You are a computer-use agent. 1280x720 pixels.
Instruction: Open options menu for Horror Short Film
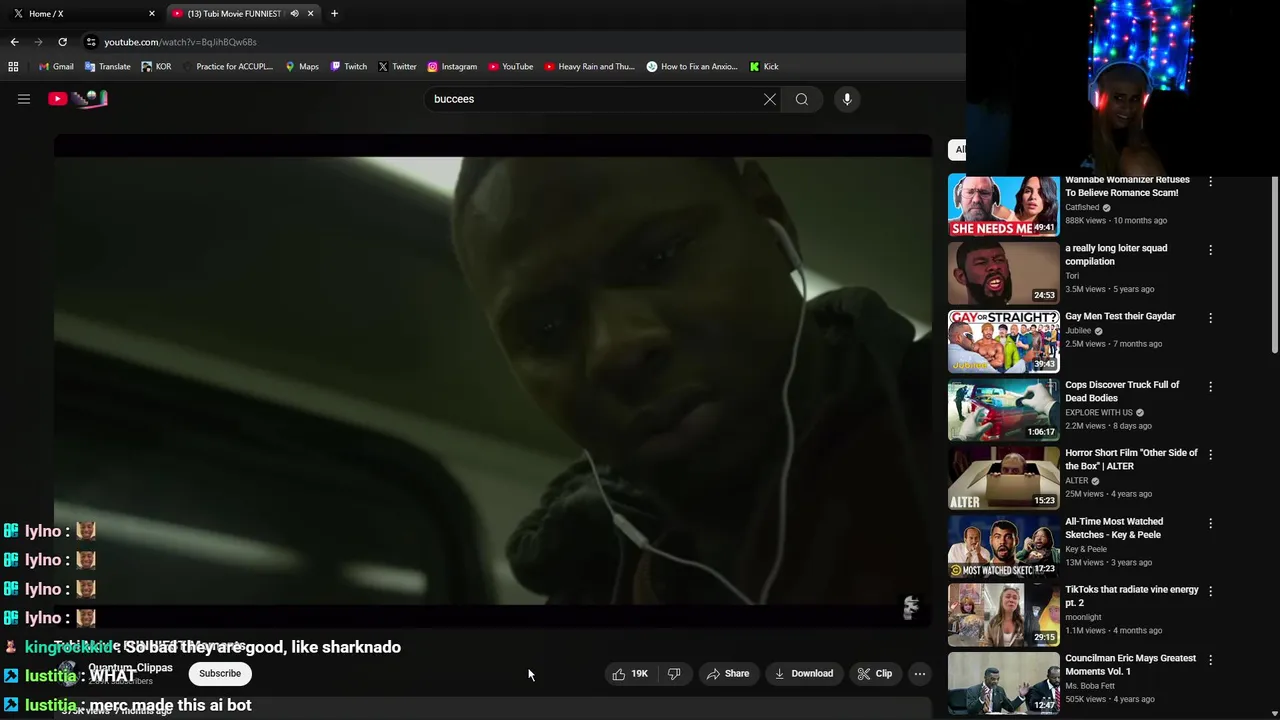point(1210,454)
